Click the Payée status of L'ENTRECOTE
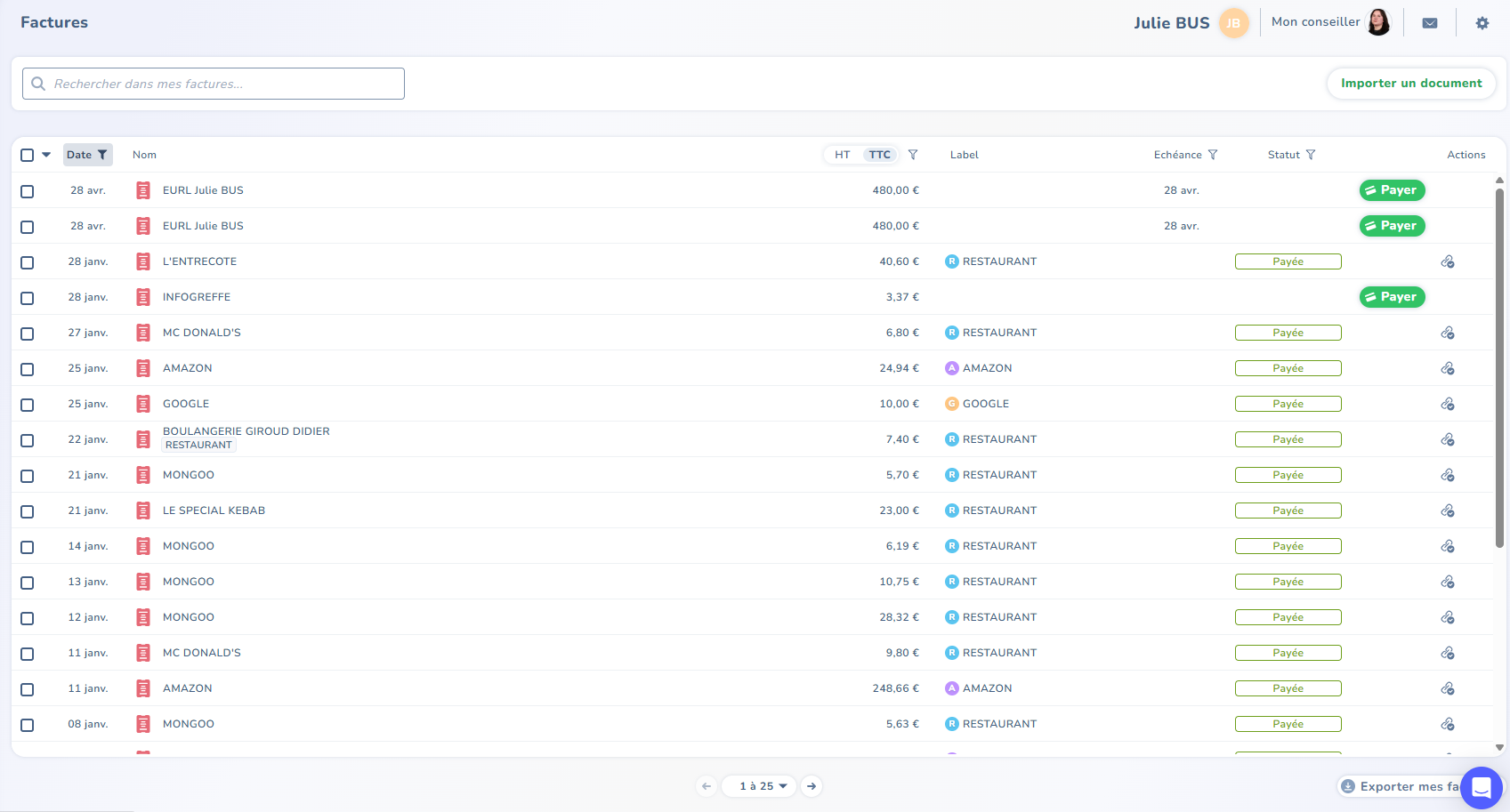Image resolution: width=1510 pixels, height=812 pixels. coord(1288,261)
